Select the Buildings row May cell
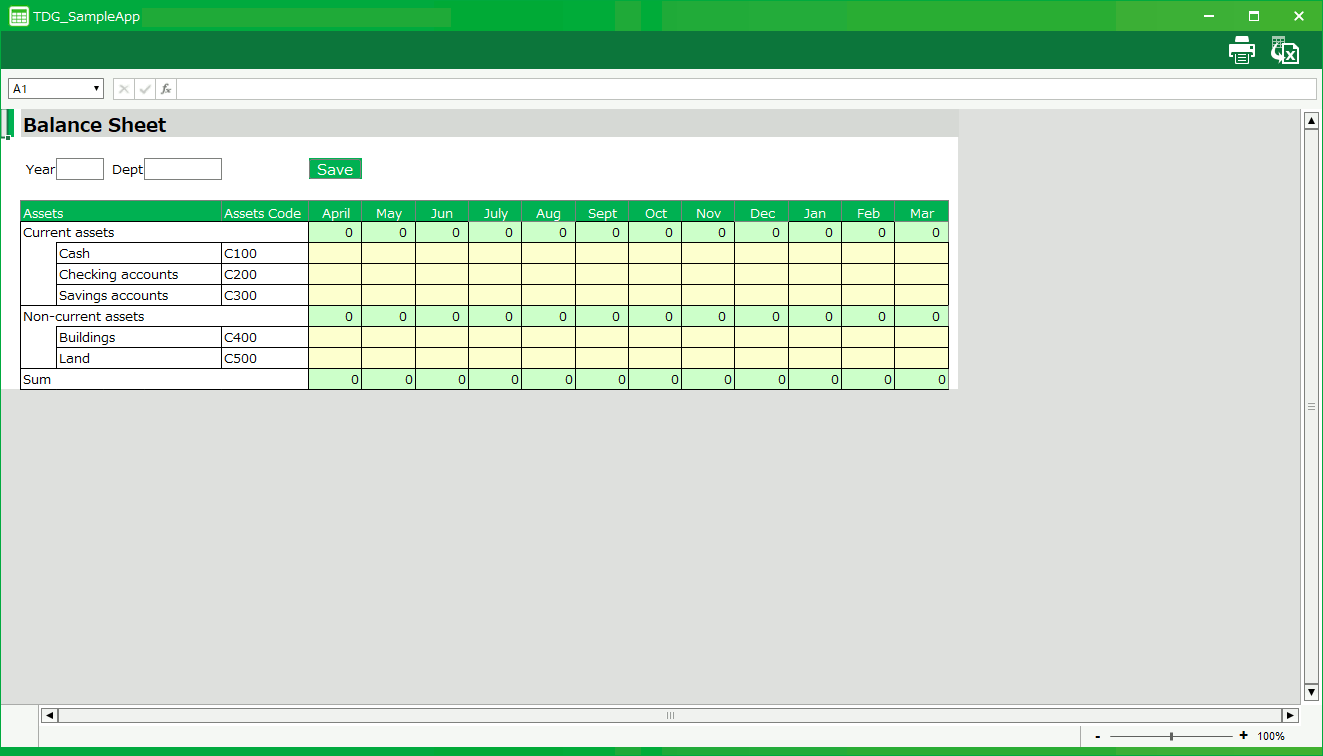The width and height of the screenshot is (1323, 756). [x=388, y=337]
